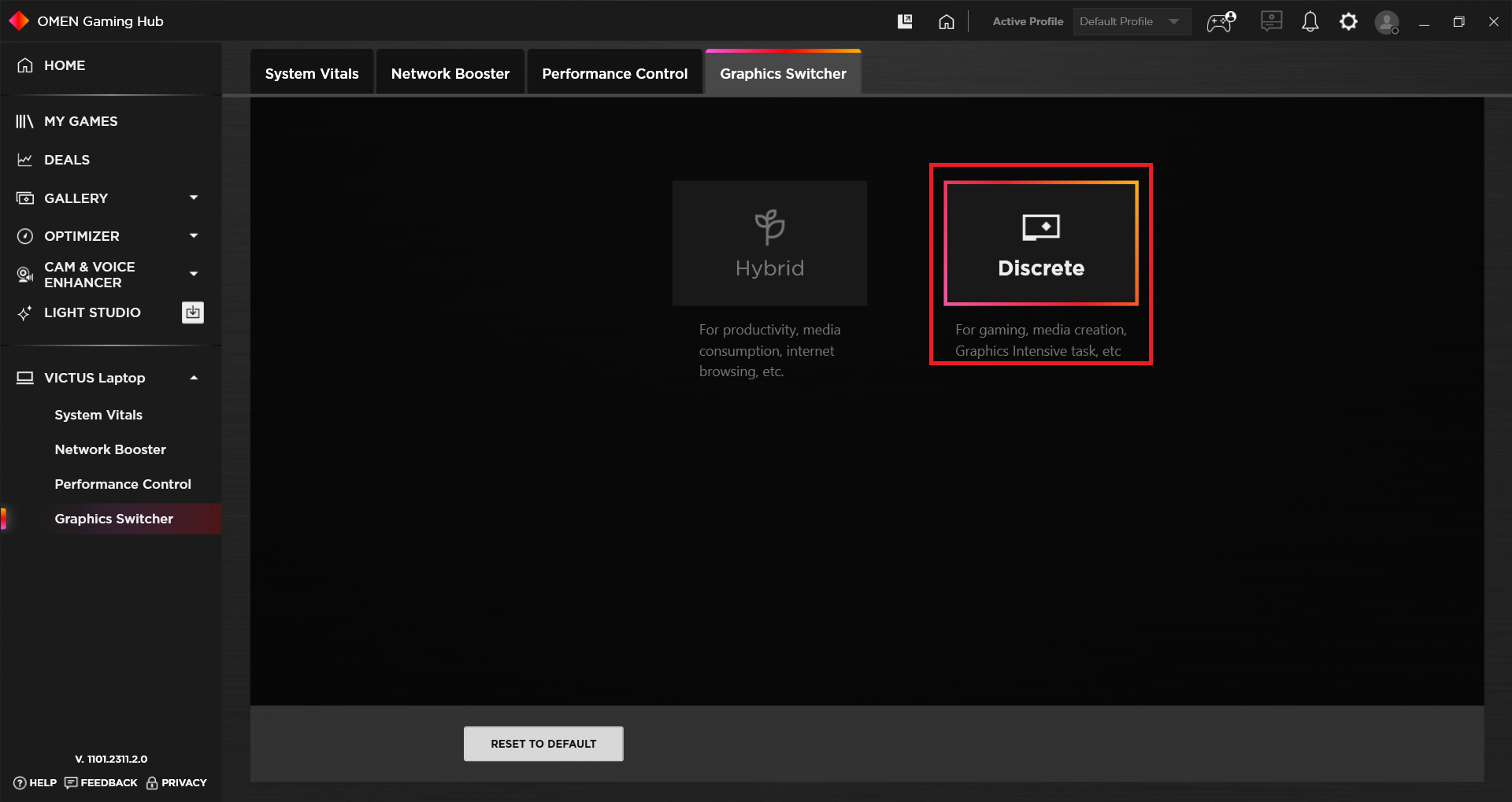Click the Optimizer gauge icon
1512x802 pixels.
(25, 236)
